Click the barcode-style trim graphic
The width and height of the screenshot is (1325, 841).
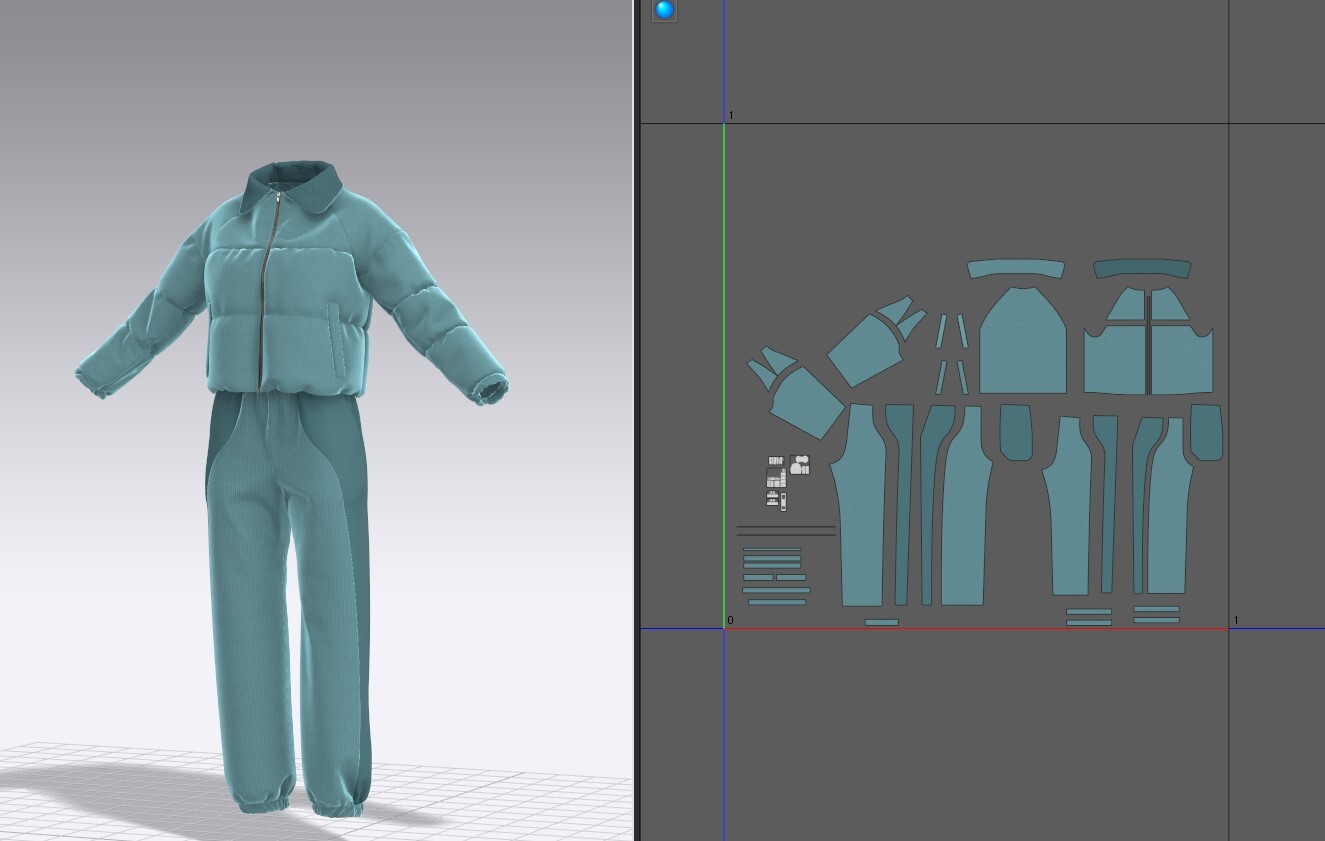coord(776,460)
